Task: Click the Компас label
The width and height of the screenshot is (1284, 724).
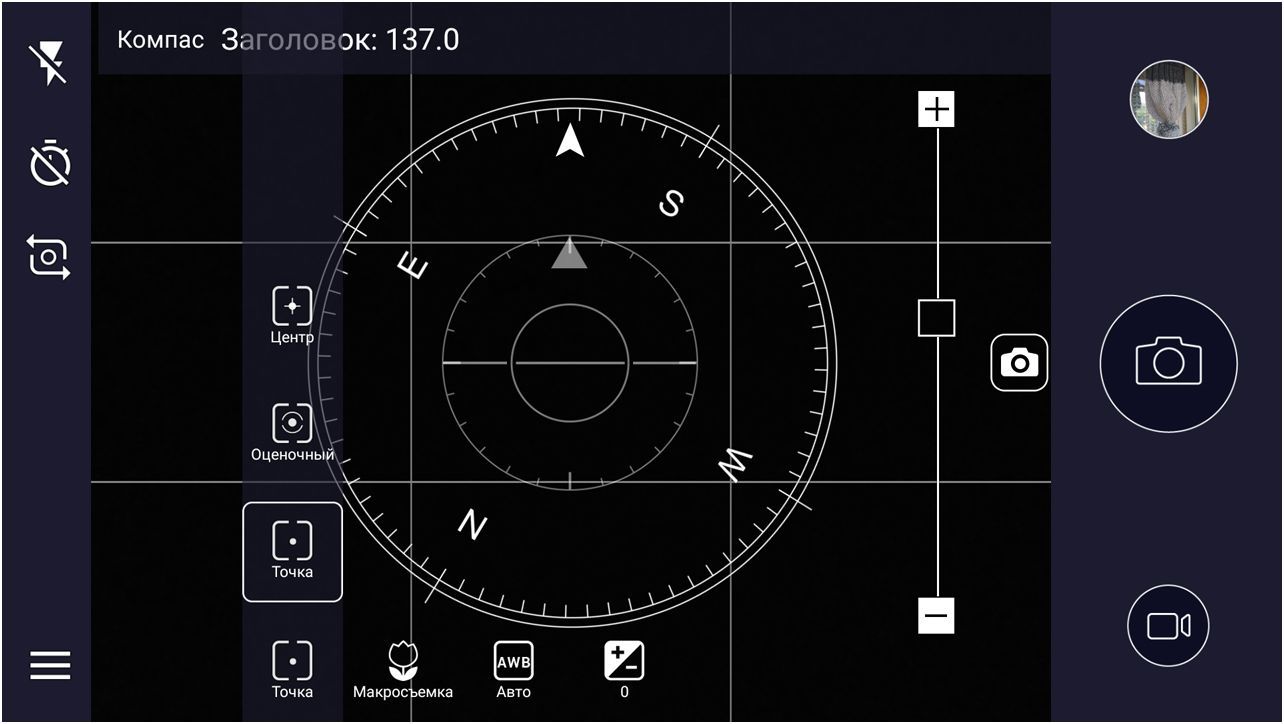Action: point(160,40)
